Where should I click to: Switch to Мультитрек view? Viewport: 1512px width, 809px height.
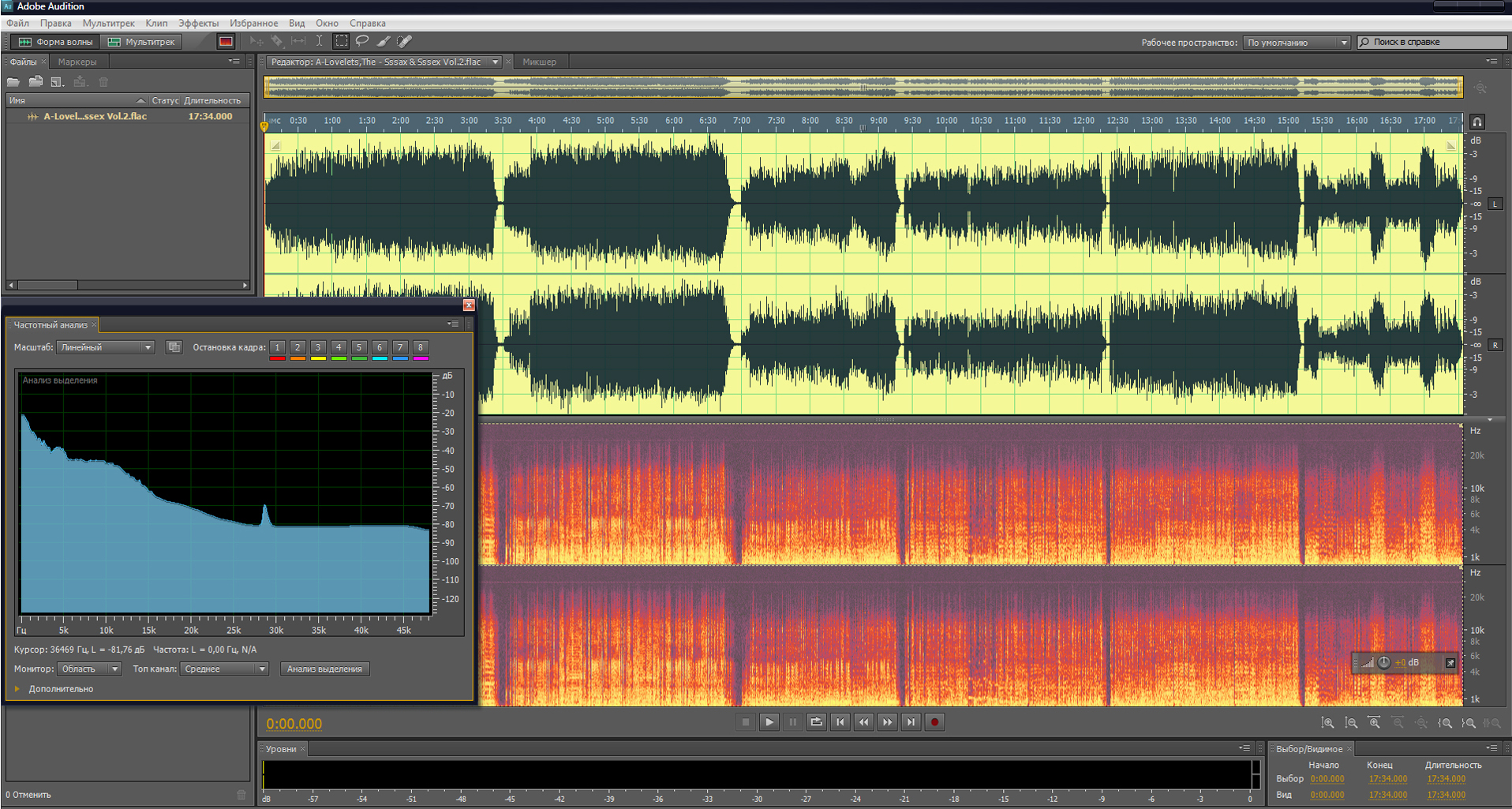coord(141,42)
